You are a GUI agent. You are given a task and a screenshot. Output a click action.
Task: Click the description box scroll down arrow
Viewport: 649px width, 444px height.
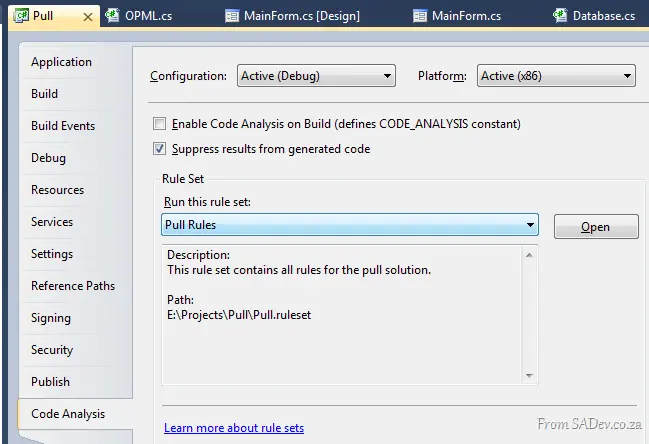[529, 375]
